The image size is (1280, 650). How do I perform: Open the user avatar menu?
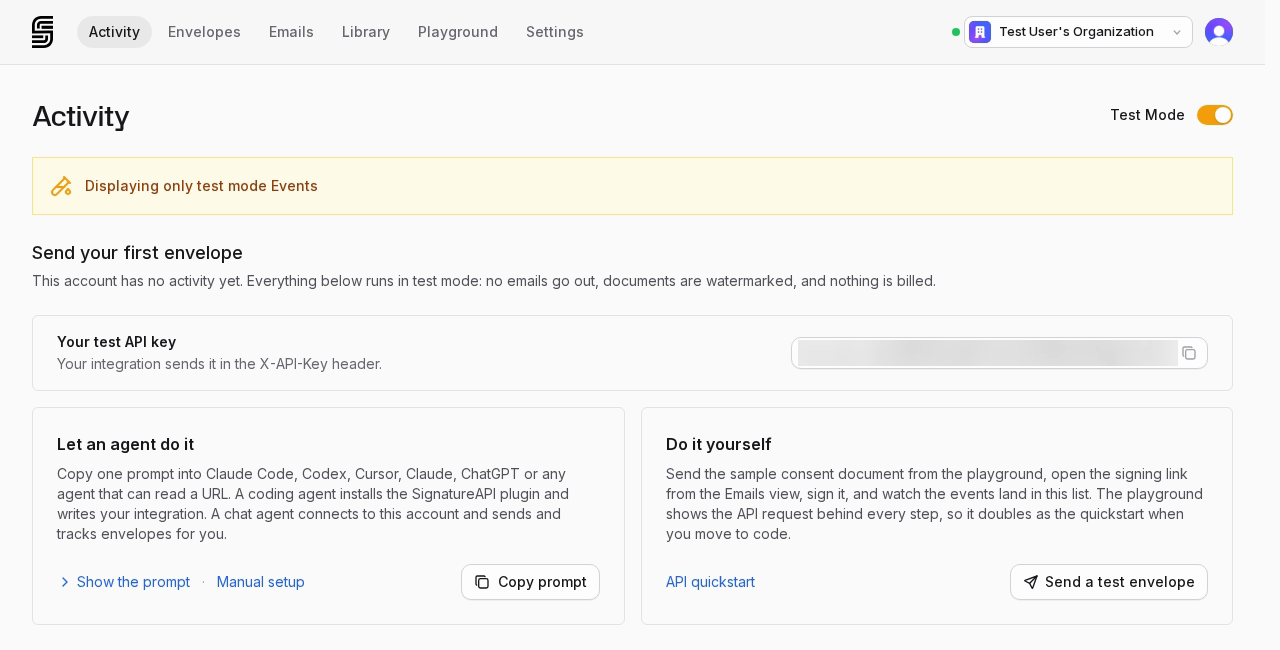(1219, 32)
